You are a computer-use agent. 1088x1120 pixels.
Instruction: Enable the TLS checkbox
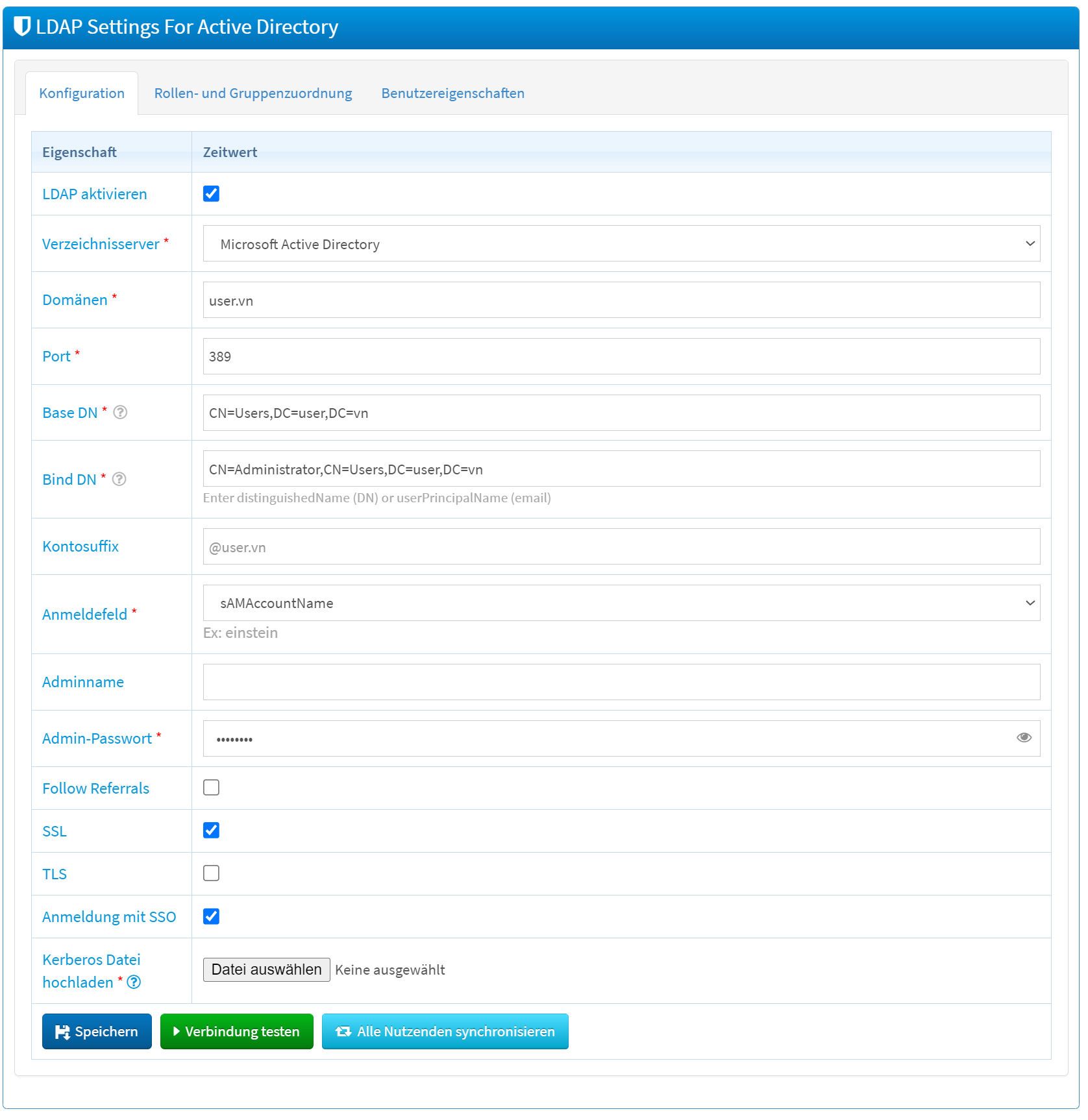[x=211, y=873]
